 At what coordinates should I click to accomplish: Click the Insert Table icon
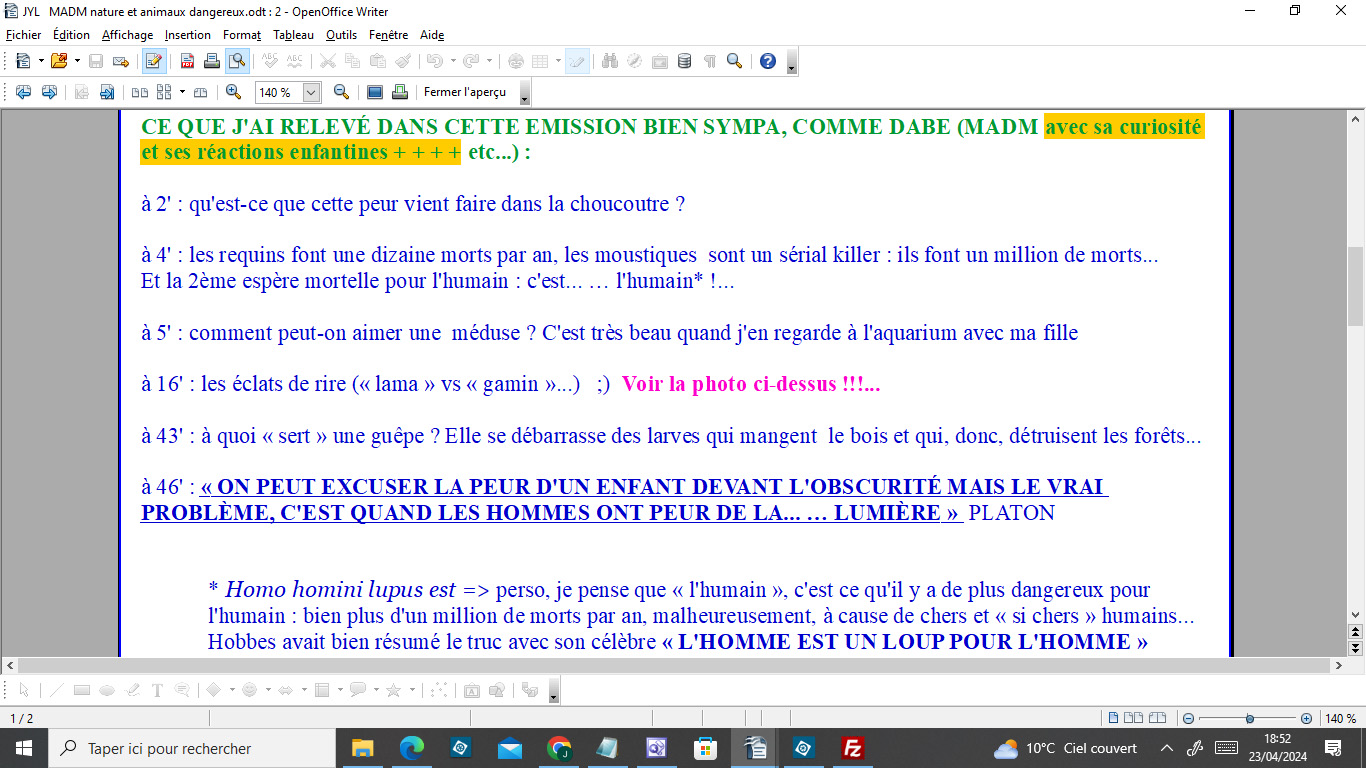540,61
